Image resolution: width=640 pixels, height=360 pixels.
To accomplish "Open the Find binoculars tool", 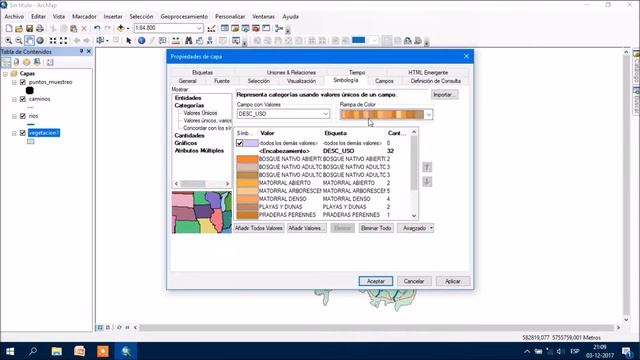I will point(188,40).
